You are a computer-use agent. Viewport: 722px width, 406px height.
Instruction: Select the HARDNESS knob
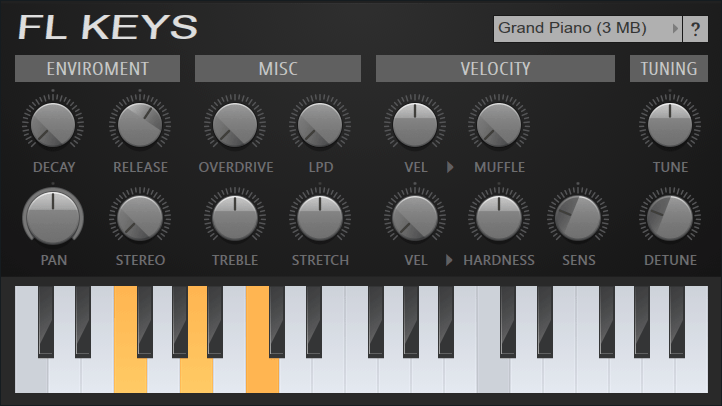coord(499,217)
